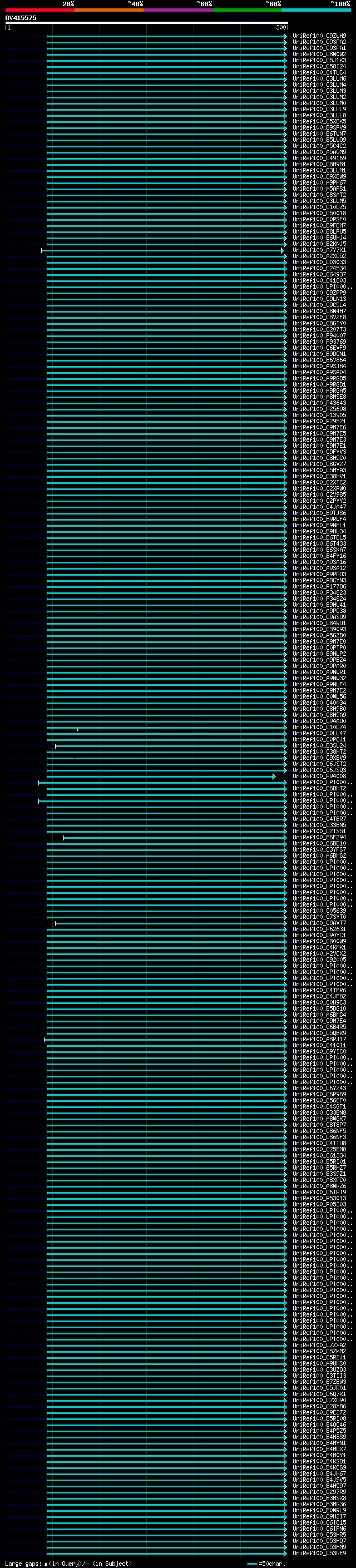Choose hit UniRef100_Q4TUC4

[x=319, y=72]
